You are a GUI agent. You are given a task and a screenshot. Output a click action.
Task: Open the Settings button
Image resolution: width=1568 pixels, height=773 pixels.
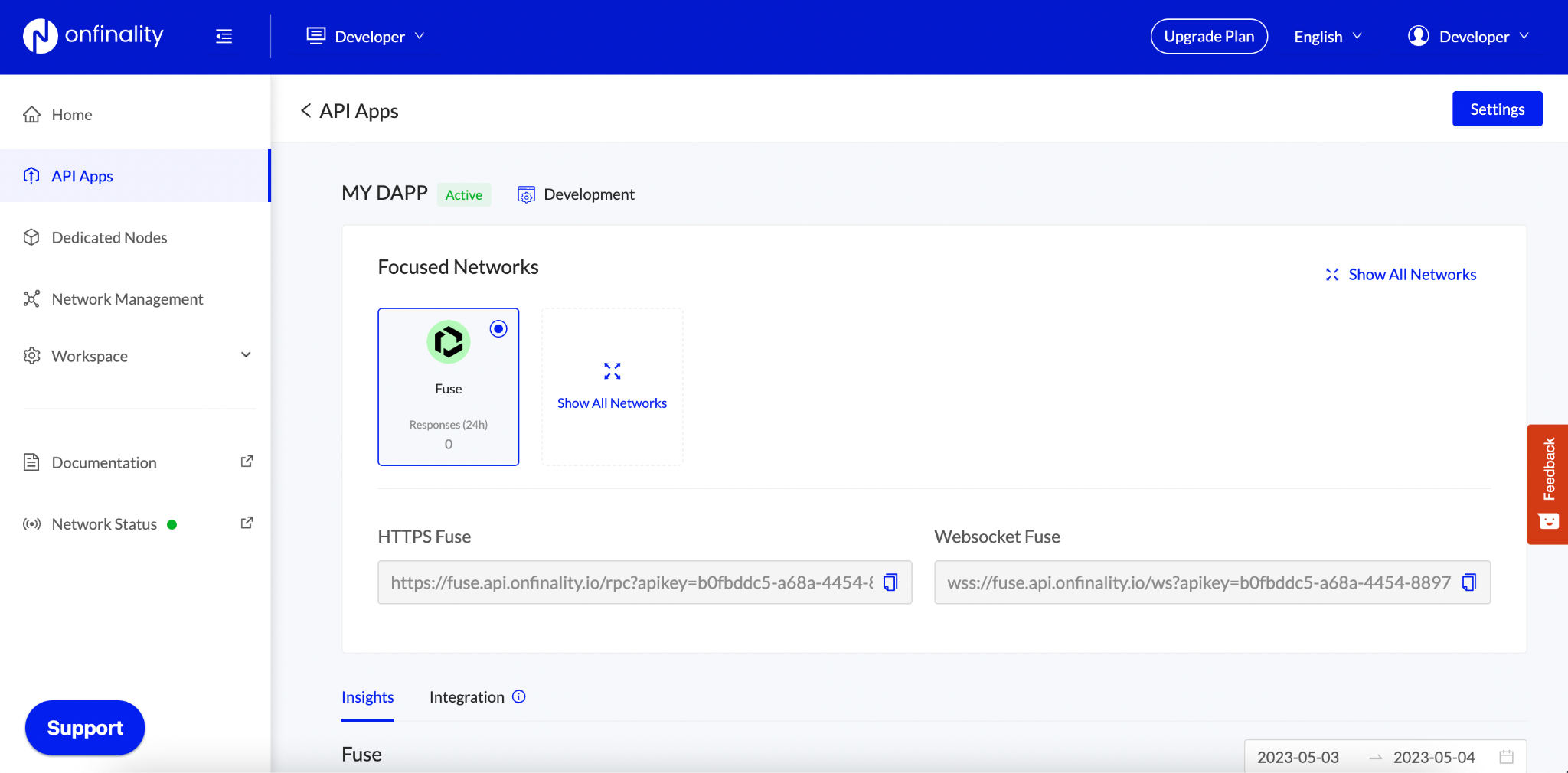(1497, 109)
